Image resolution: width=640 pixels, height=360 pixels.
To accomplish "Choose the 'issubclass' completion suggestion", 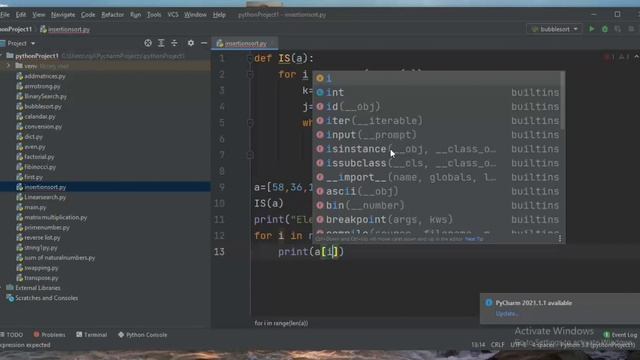I will pos(437,163).
